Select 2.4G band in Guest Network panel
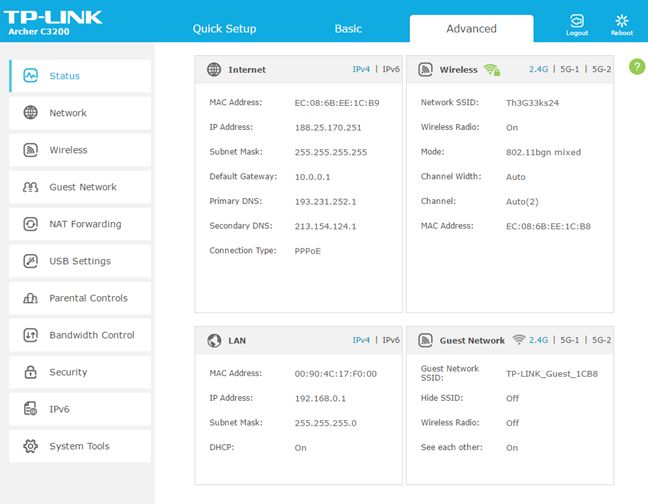 [x=538, y=340]
